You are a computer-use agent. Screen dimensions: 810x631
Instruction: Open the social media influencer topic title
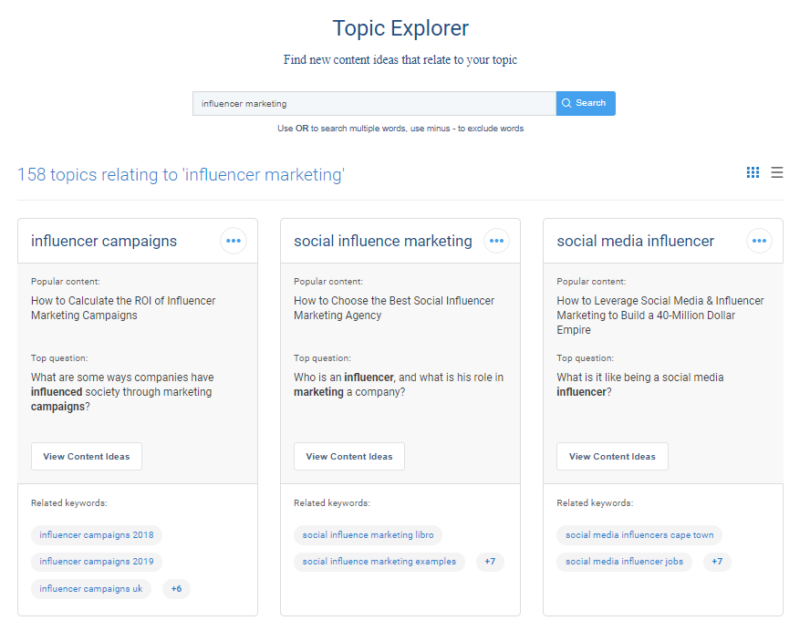[x=635, y=241]
